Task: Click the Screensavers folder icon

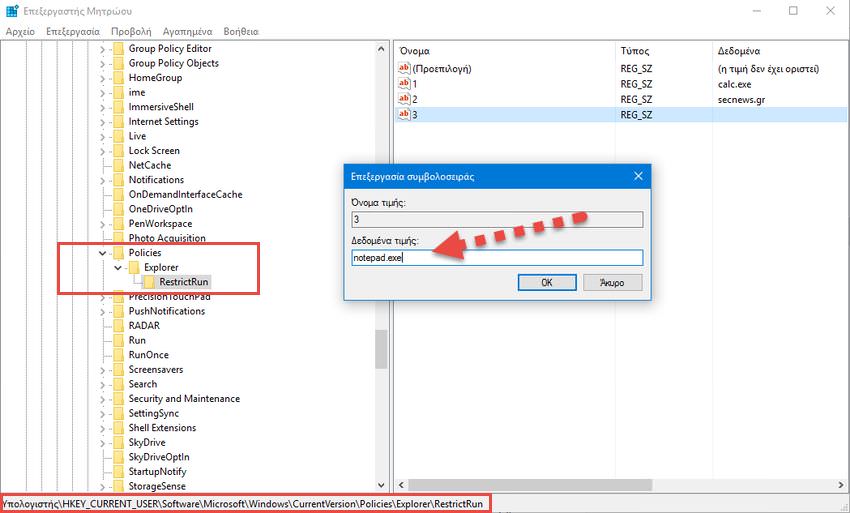Action: [x=118, y=370]
